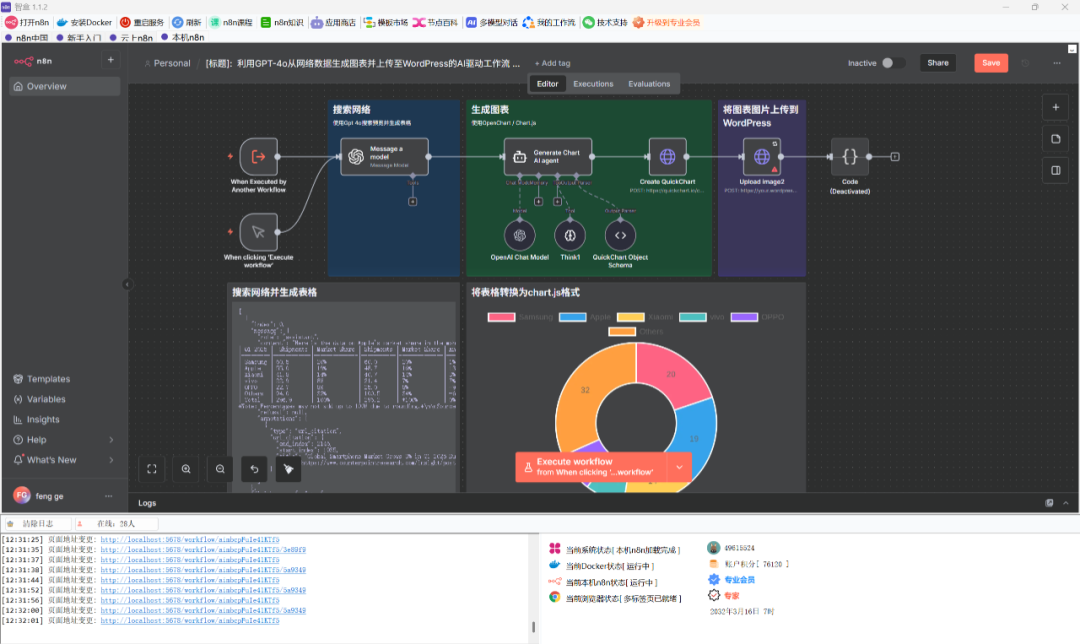This screenshot has height=644, width=1080.
Task: Open workflow history icon beside Save
Action: [x=1025, y=63]
